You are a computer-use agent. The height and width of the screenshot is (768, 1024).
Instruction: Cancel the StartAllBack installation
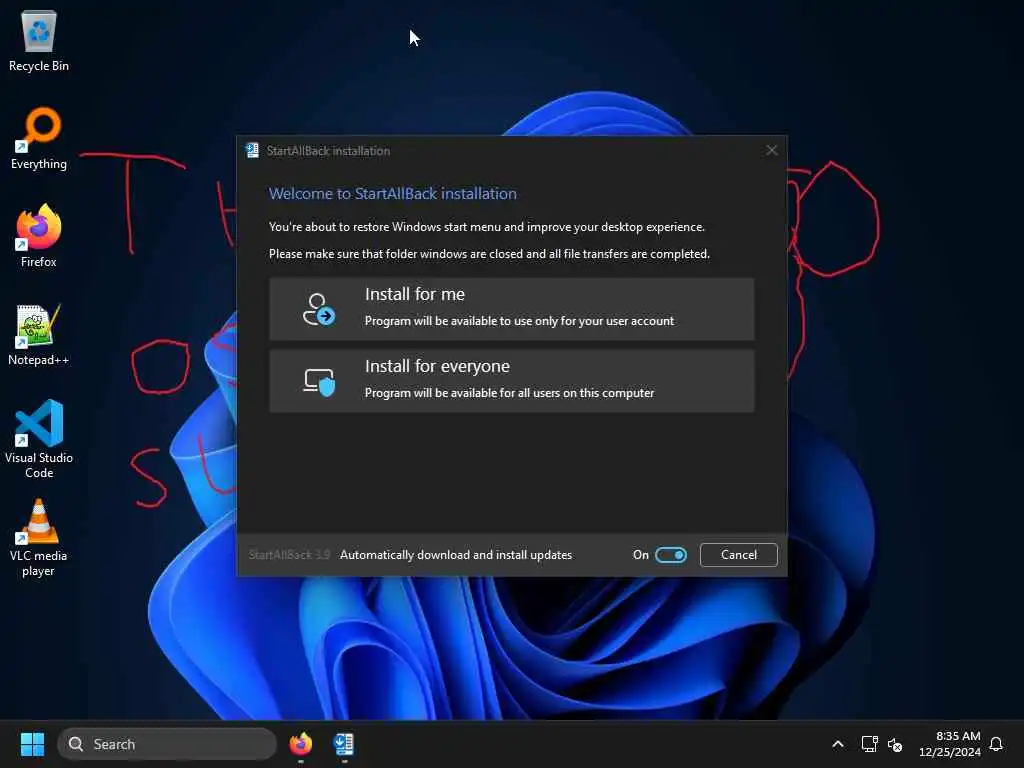coord(739,554)
